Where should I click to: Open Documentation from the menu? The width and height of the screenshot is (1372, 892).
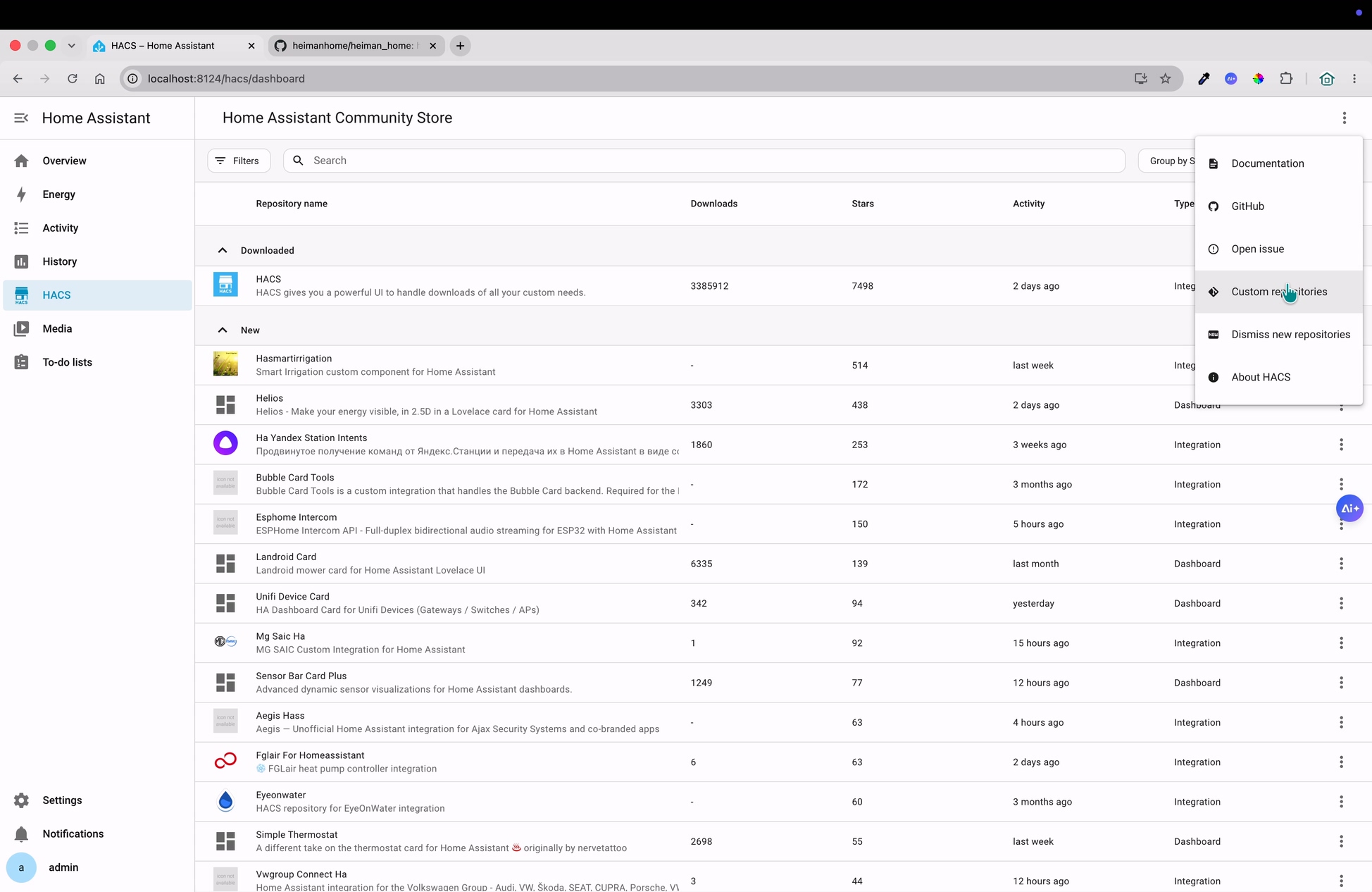coord(1279,163)
